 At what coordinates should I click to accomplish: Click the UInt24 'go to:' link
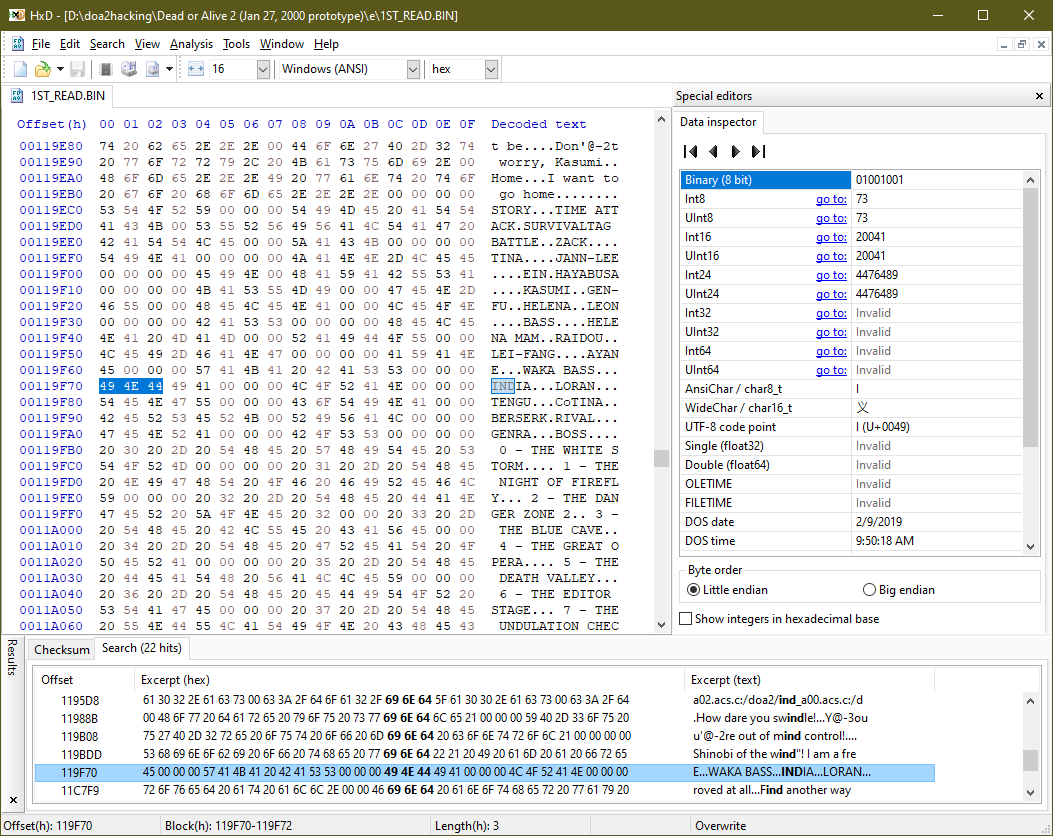(830, 294)
